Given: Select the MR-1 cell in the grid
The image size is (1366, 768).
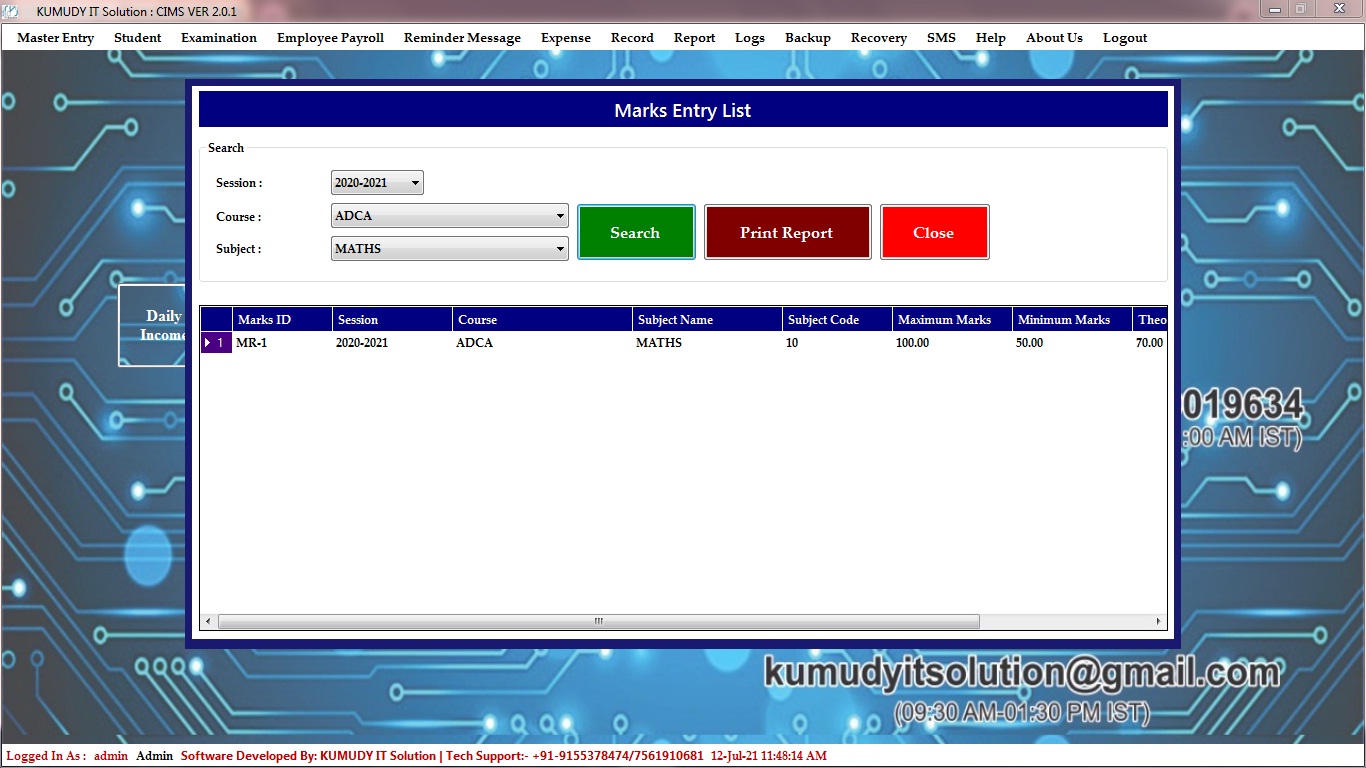Looking at the screenshot, I should 280,343.
